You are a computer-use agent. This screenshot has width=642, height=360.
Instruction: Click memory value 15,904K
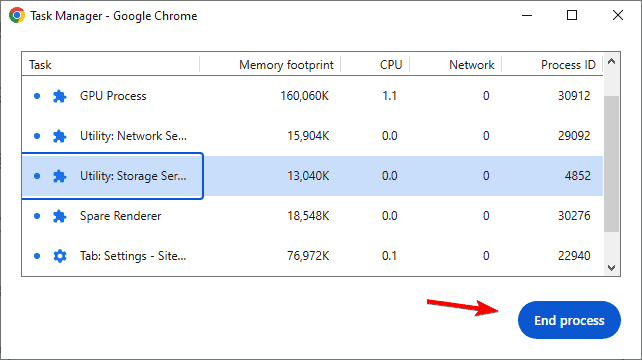(x=308, y=136)
